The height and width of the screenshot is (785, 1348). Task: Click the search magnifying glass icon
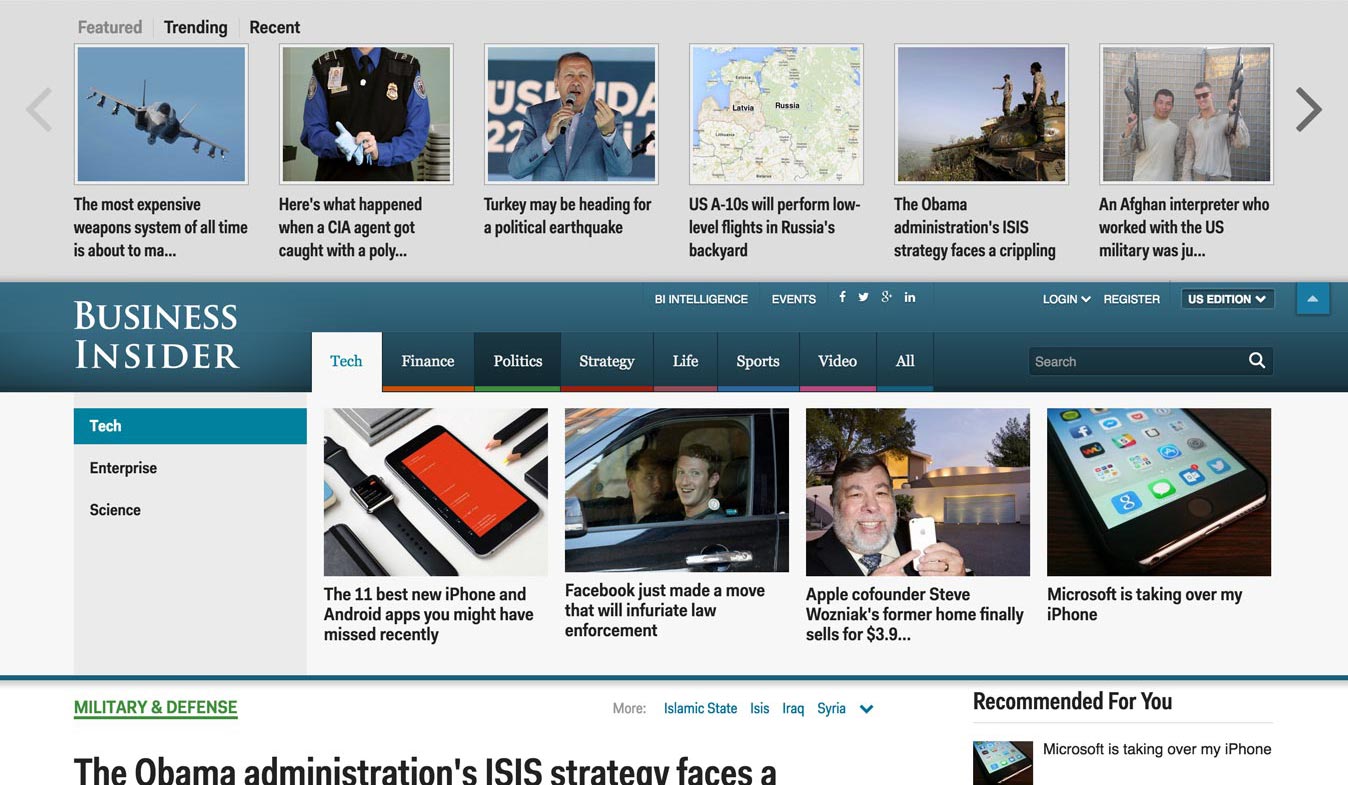pos(1257,361)
